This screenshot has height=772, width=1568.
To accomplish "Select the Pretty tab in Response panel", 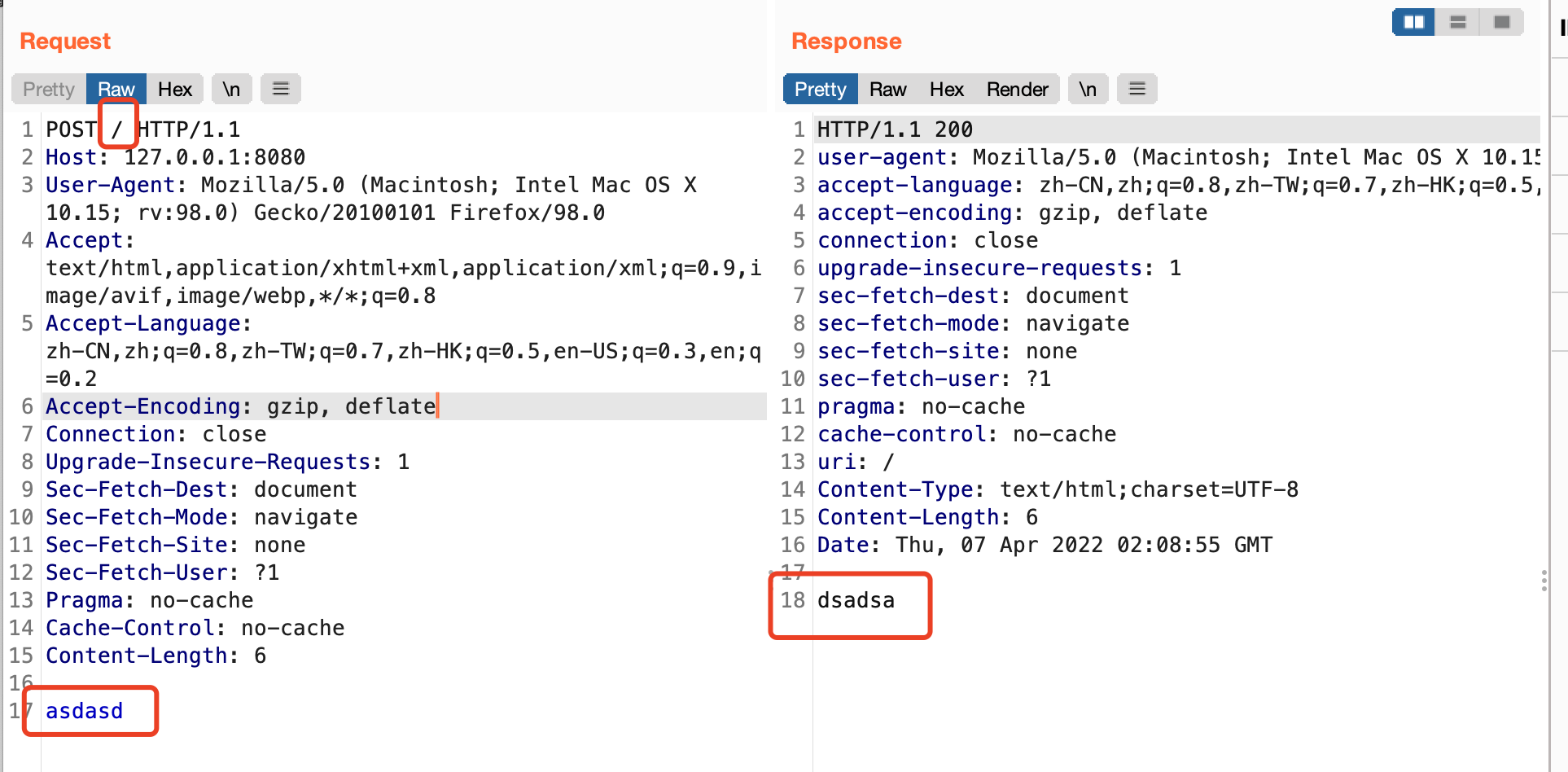I will click(821, 89).
